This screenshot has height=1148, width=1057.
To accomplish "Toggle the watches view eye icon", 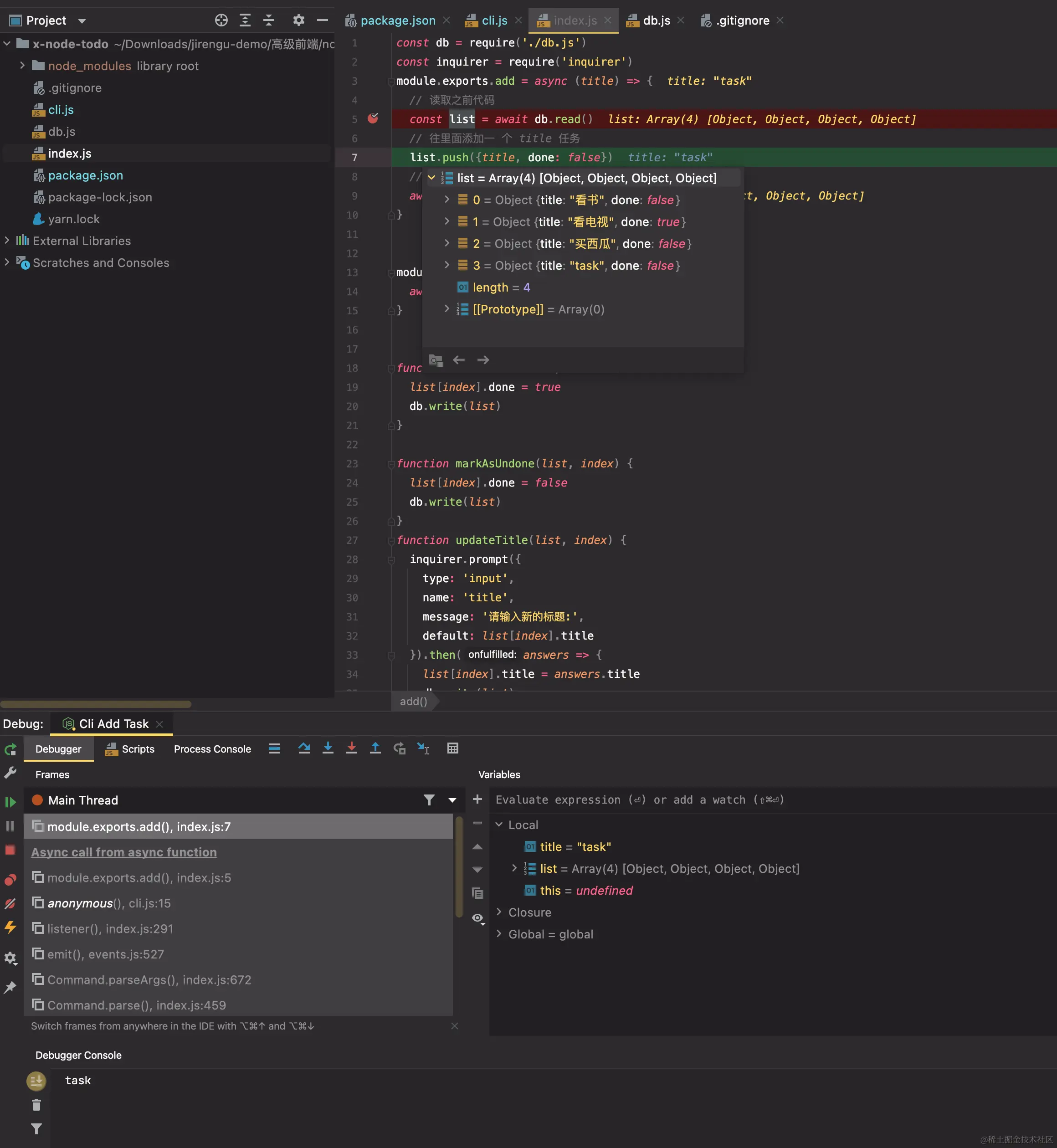I will coord(477,918).
